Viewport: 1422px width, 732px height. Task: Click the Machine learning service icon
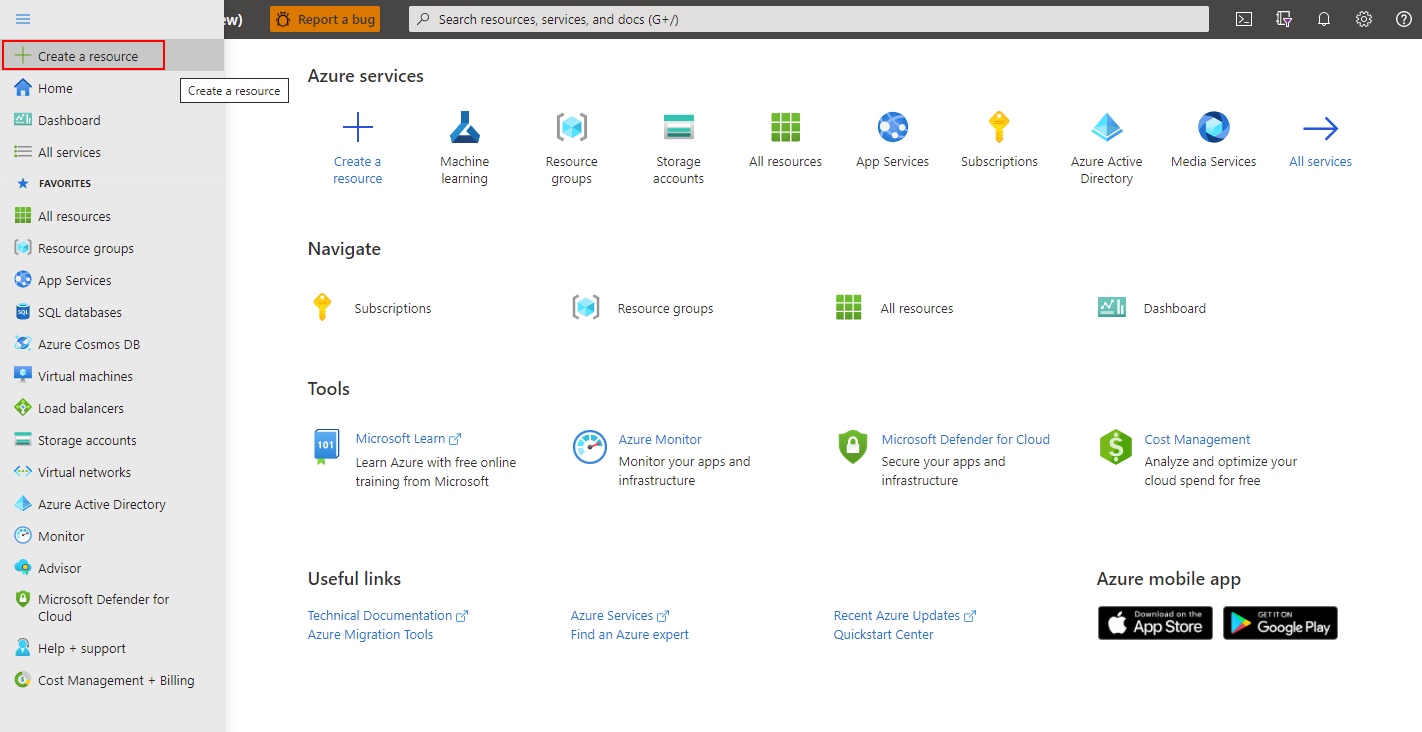click(465, 128)
